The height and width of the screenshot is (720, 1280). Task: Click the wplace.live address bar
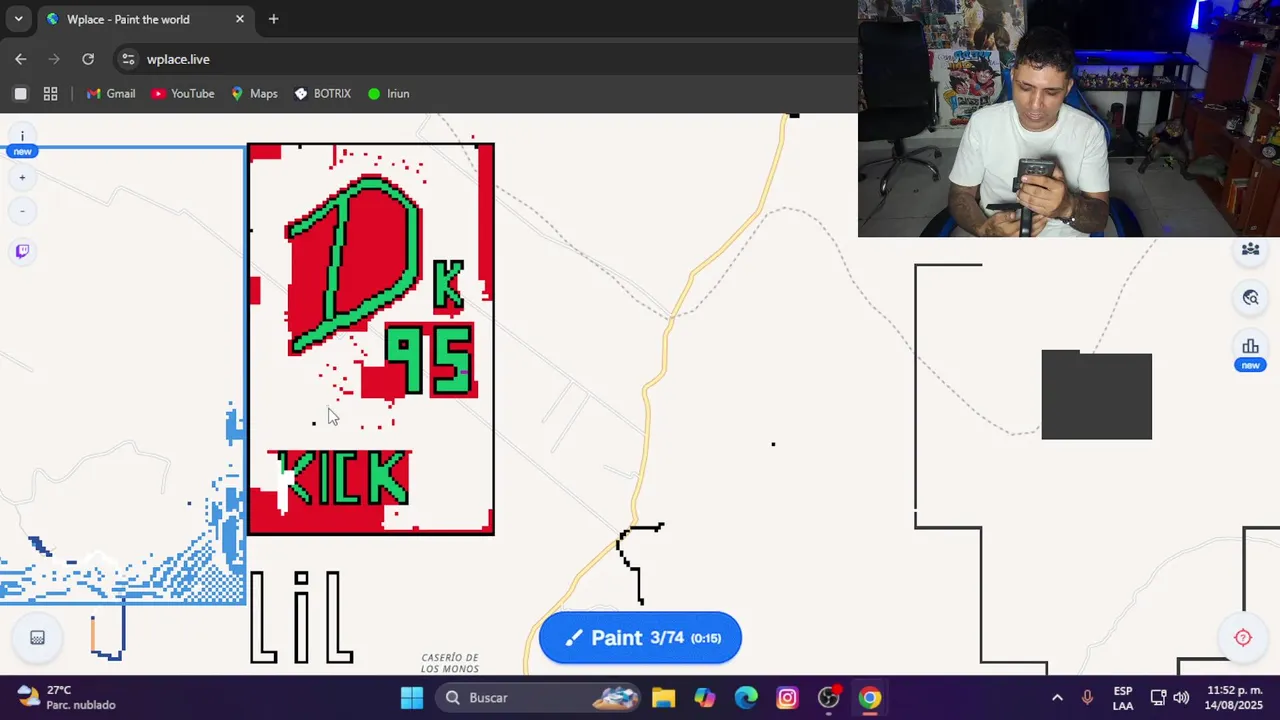point(480,59)
